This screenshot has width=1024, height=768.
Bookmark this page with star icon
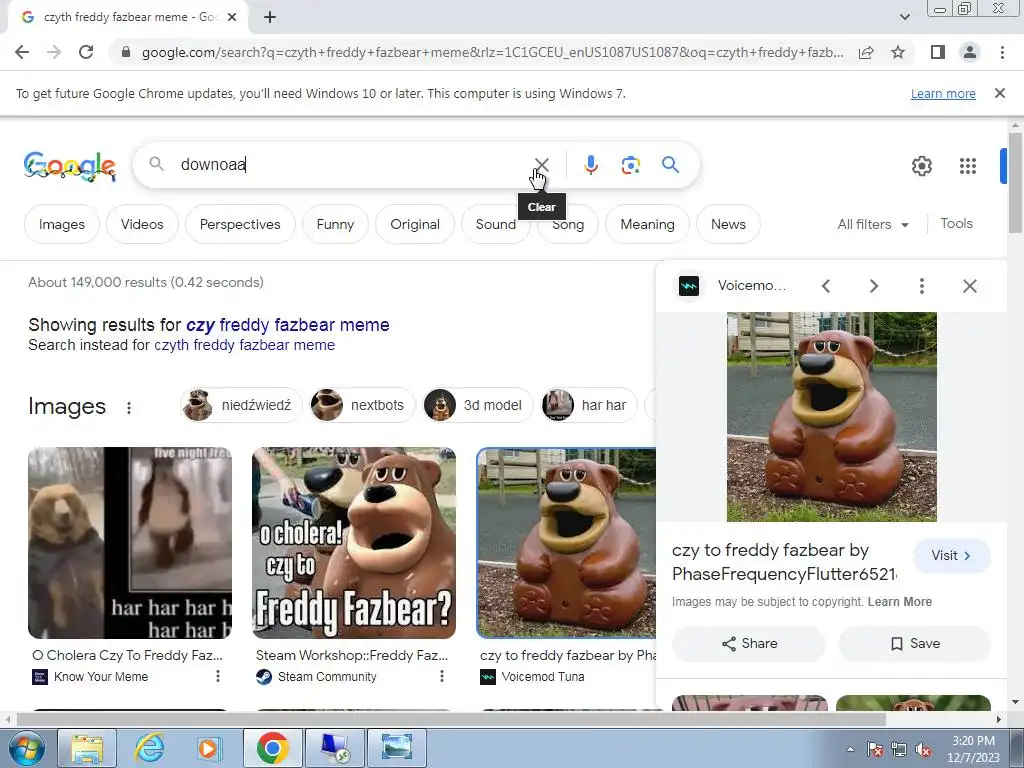pyautogui.click(x=898, y=52)
